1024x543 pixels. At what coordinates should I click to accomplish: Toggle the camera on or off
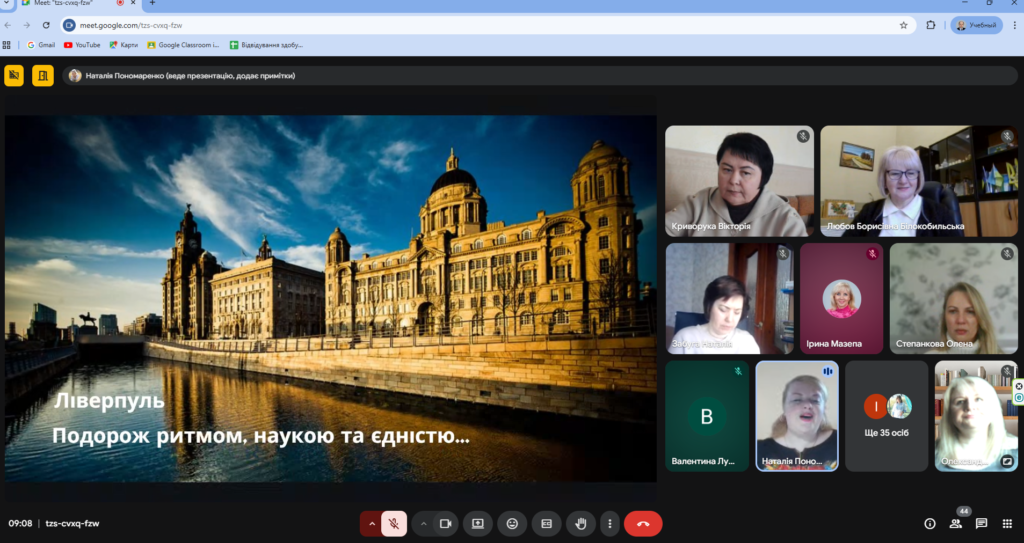click(x=445, y=523)
